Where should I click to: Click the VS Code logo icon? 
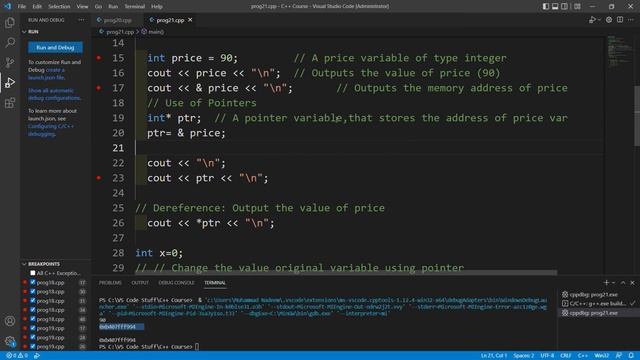click(x=7, y=6)
